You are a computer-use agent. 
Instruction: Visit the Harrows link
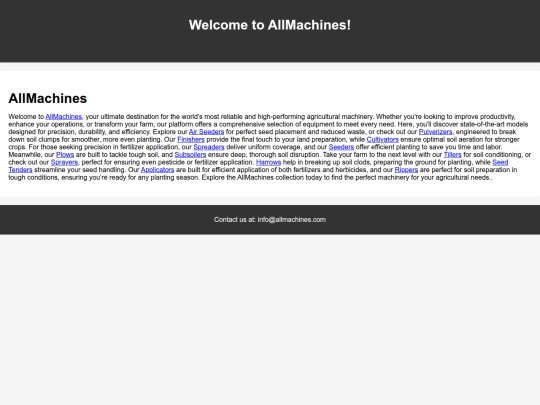click(269, 162)
